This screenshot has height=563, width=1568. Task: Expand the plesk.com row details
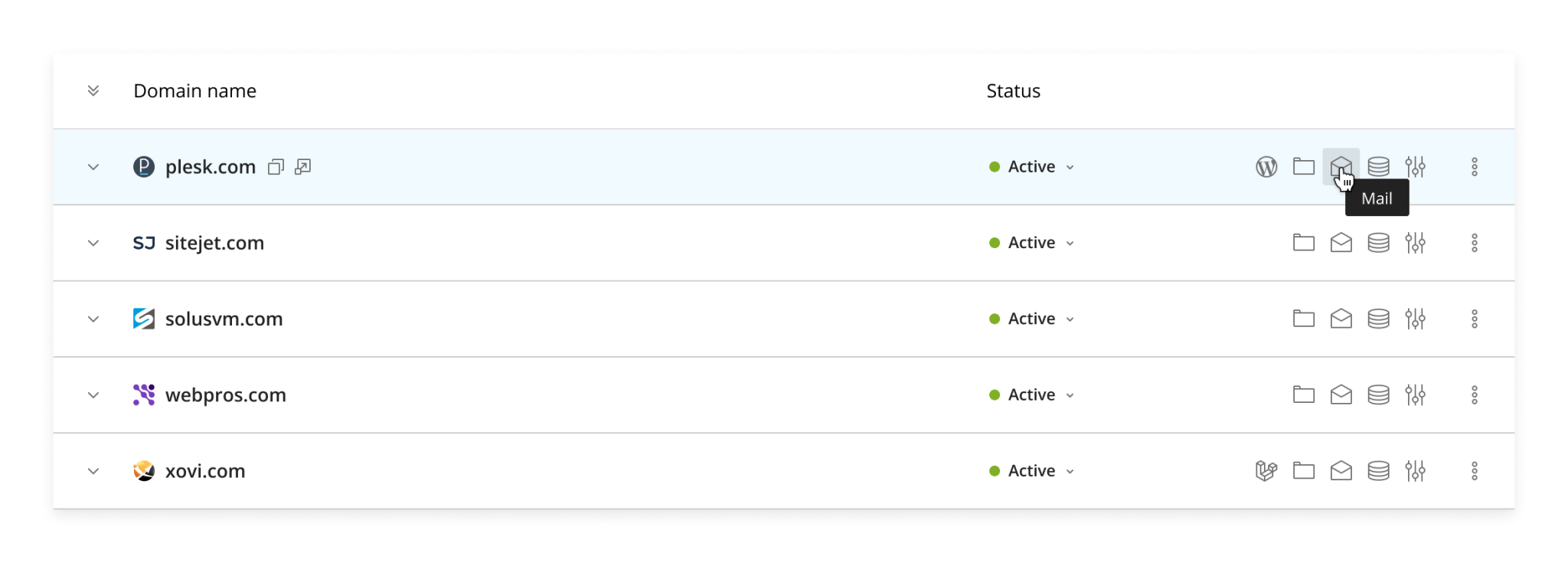pyautogui.click(x=93, y=166)
